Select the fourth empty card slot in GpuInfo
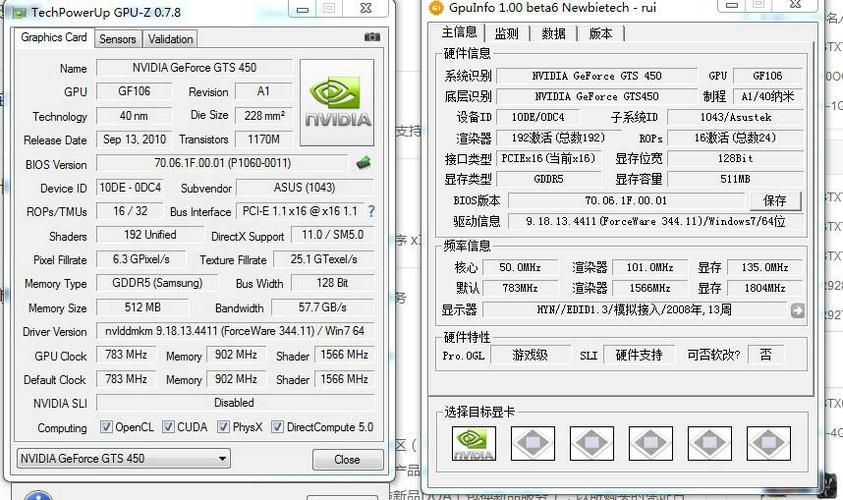Image resolution: width=843 pixels, height=500 pixels. (x=651, y=444)
